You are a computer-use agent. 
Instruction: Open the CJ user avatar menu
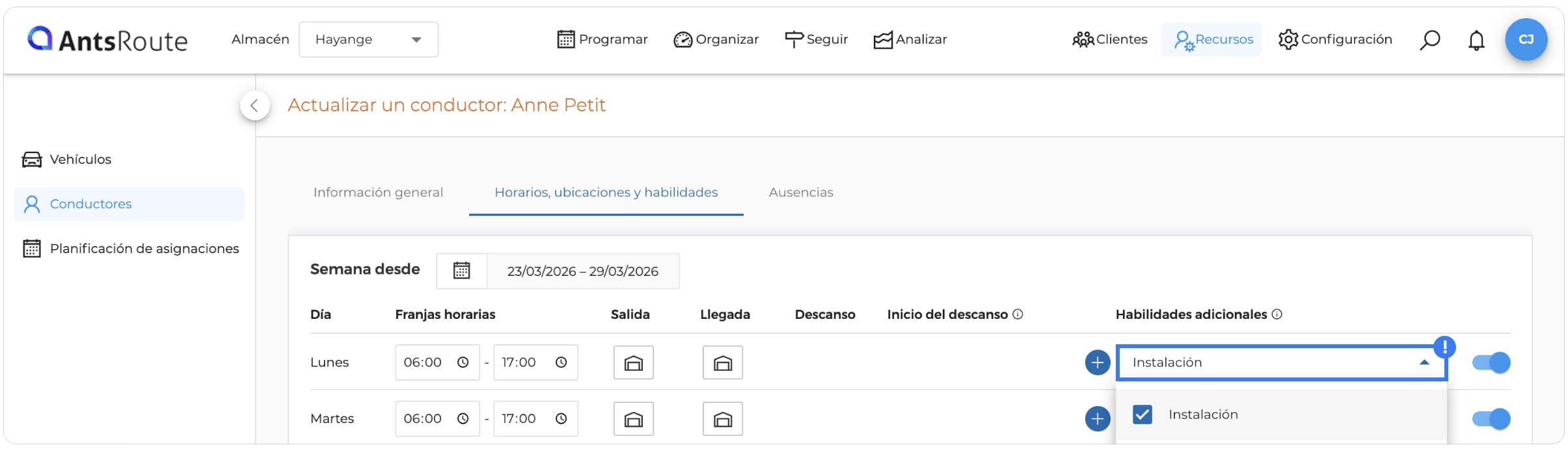click(1526, 40)
